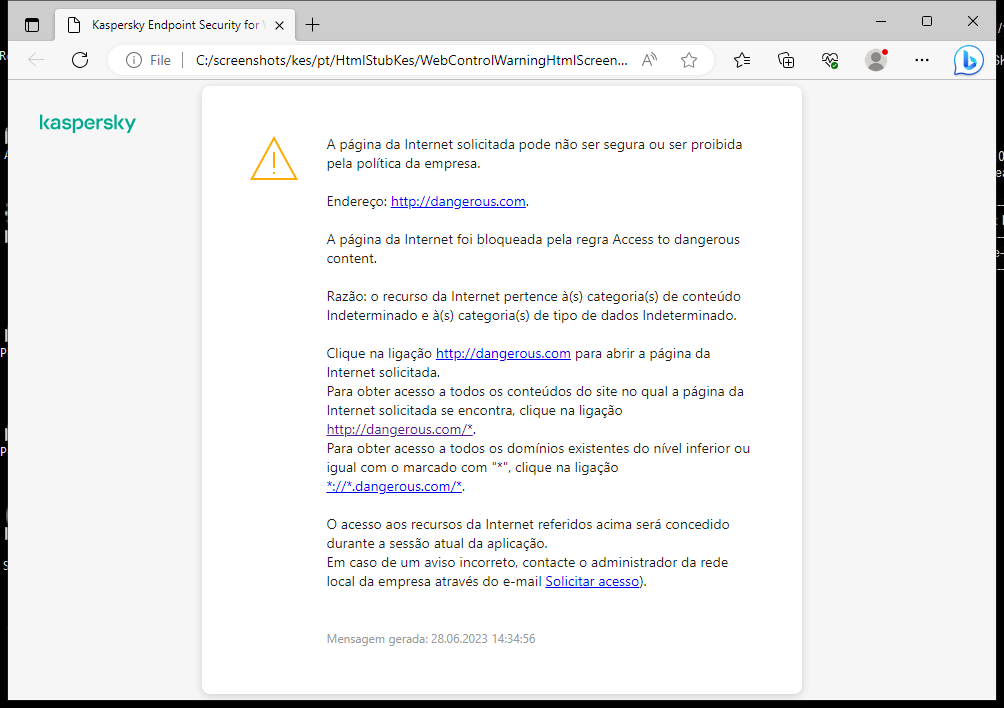
Task: Toggle the Favorites bar star list icon
Action: [x=741, y=60]
